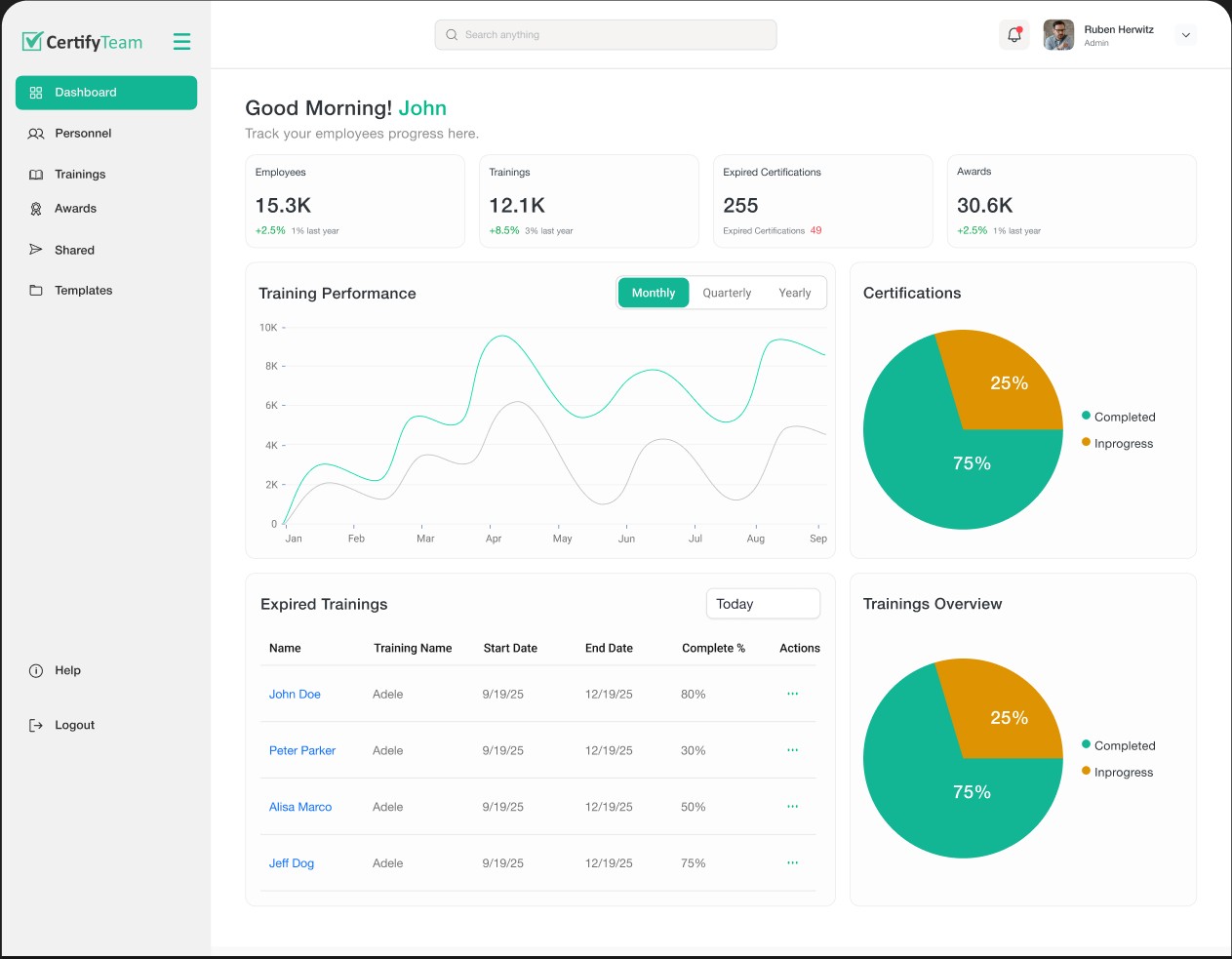
Task: Click the Shared paper-plane icon
Action: pyautogui.click(x=36, y=250)
